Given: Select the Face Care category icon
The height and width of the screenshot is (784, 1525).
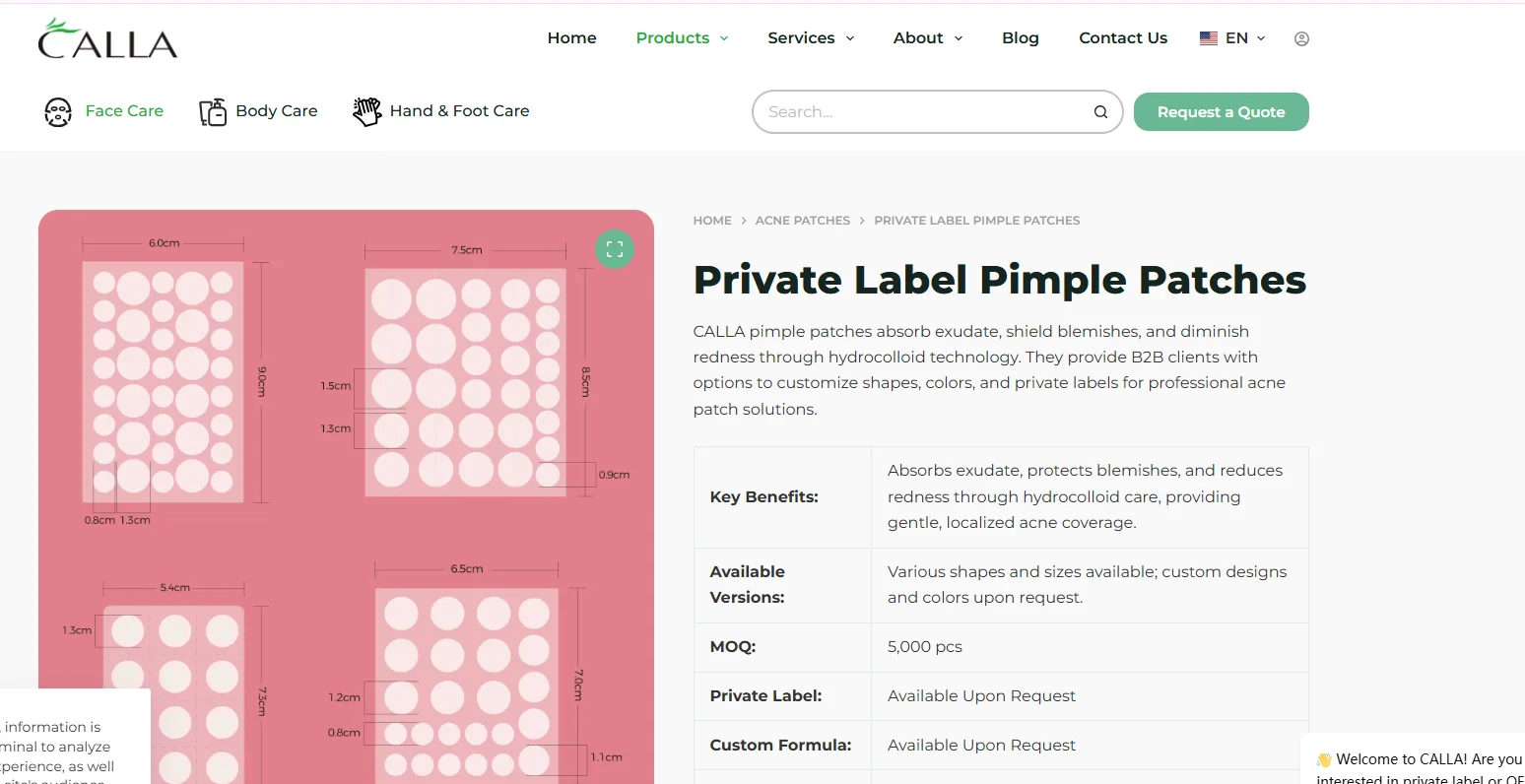Looking at the screenshot, I should tap(59, 111).
